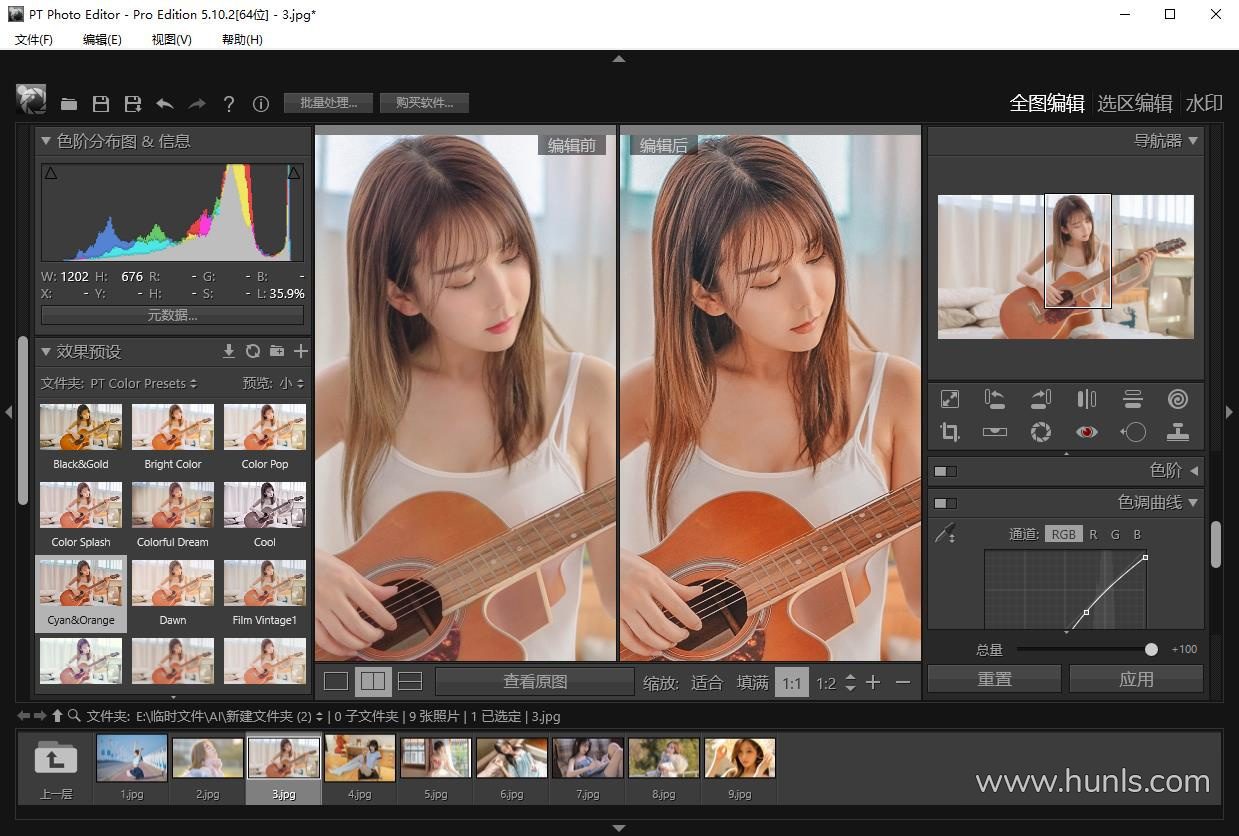Switch to side-by-side split view layout
This screenshot has width=1239, height=836.
(373, 682)
